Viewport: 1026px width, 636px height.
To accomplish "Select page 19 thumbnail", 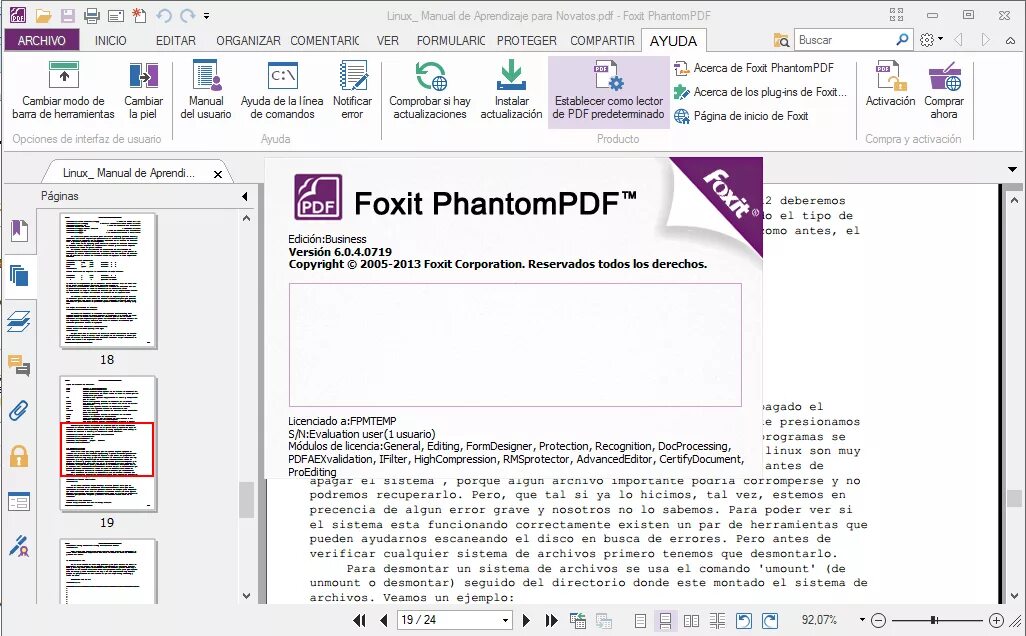I will 108,444.
